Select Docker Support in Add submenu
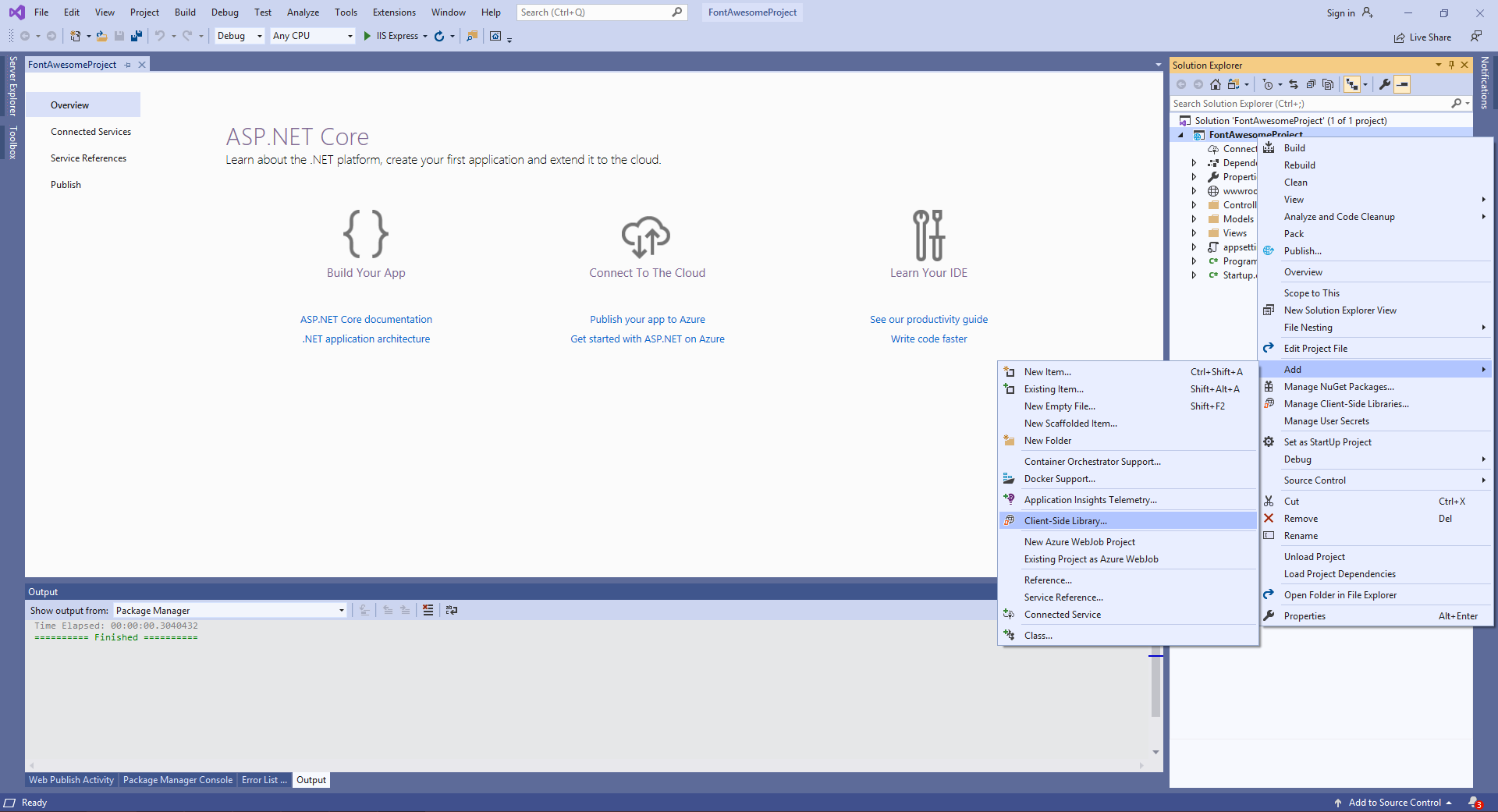The image size is (1498, 812). coord(1128,479)
